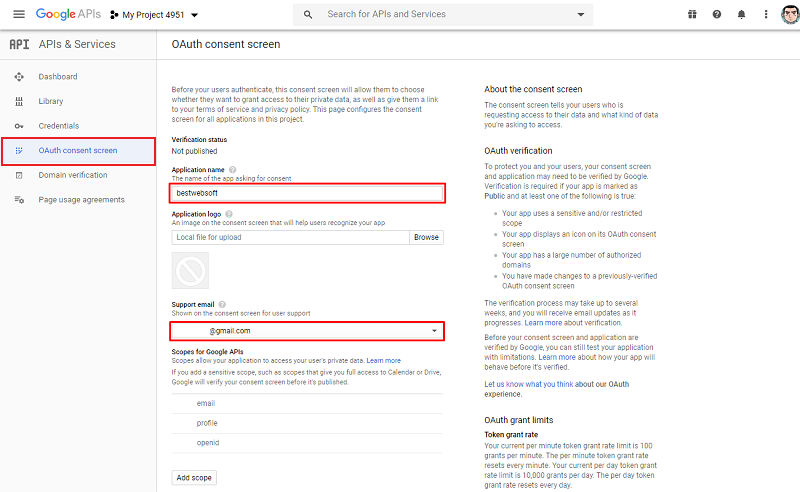Click the OAuth grant limits heading
Viewport: 800px width, 492px height.
(x=519, y=420)
